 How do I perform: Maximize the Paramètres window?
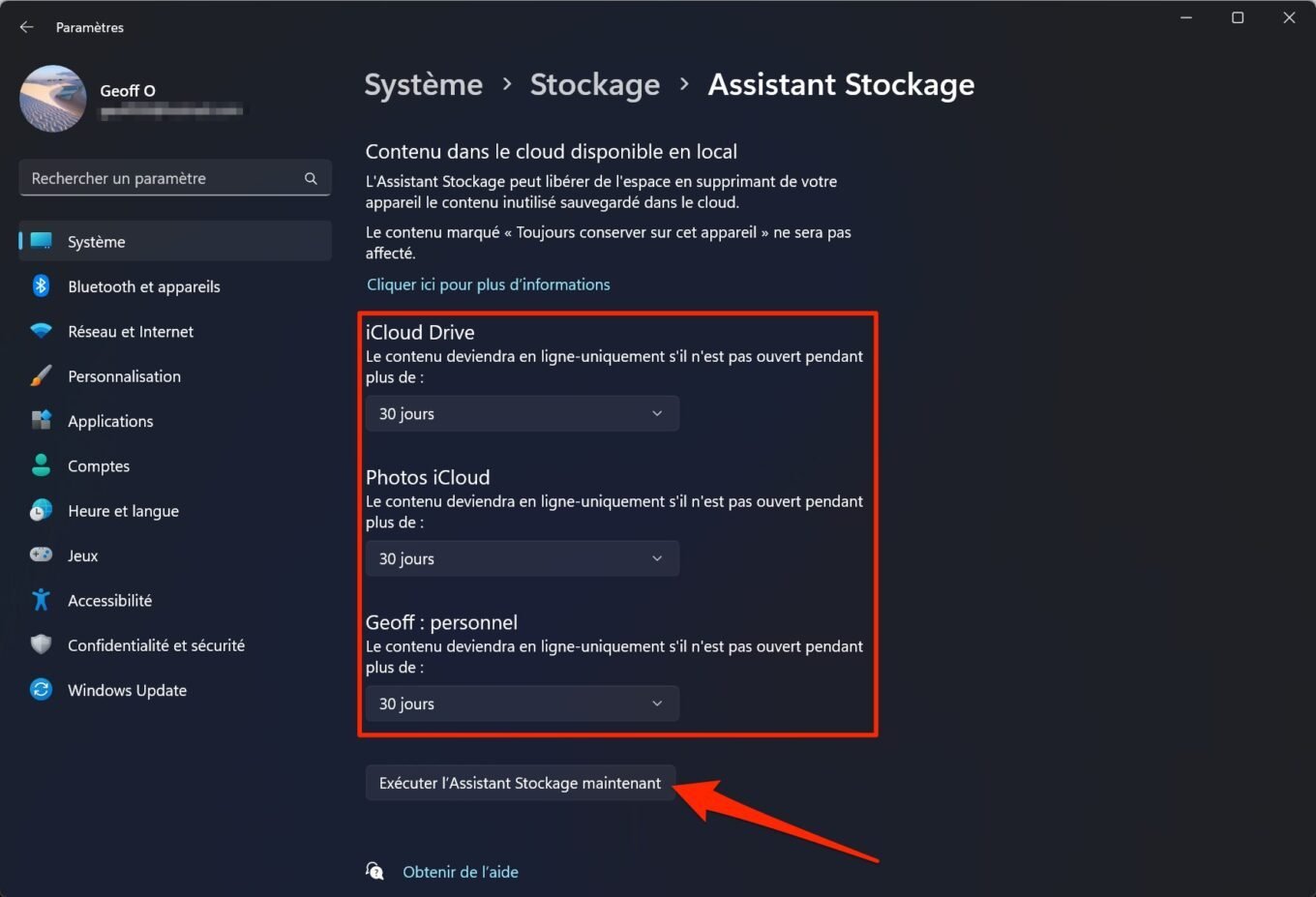(1238, 17)
